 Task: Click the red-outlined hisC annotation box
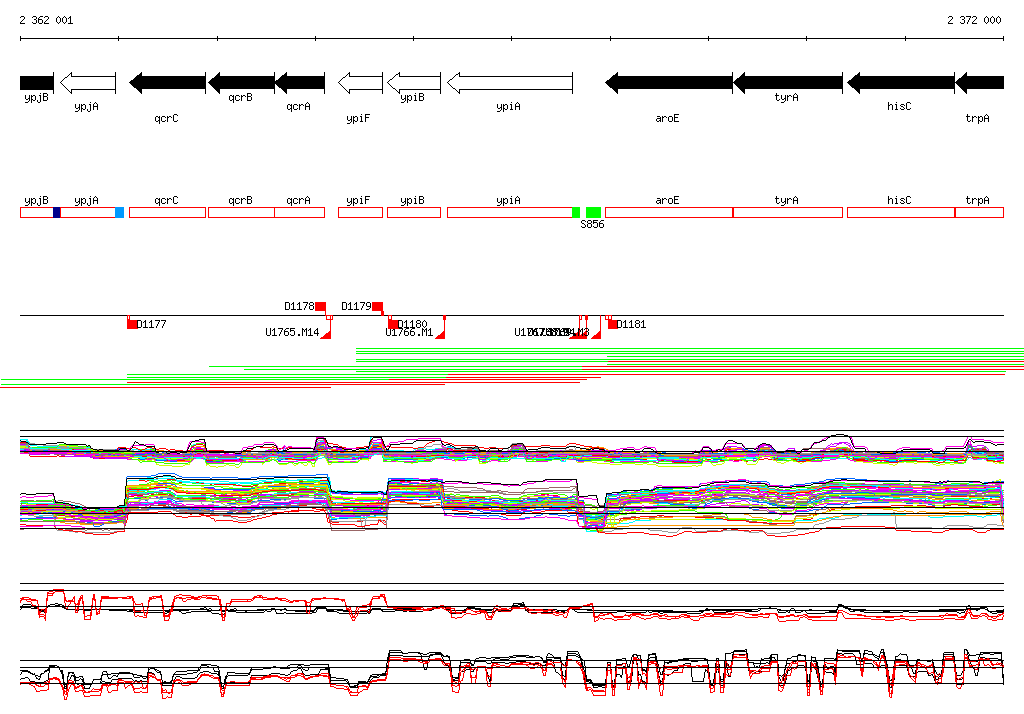click(x=900, y=212)
